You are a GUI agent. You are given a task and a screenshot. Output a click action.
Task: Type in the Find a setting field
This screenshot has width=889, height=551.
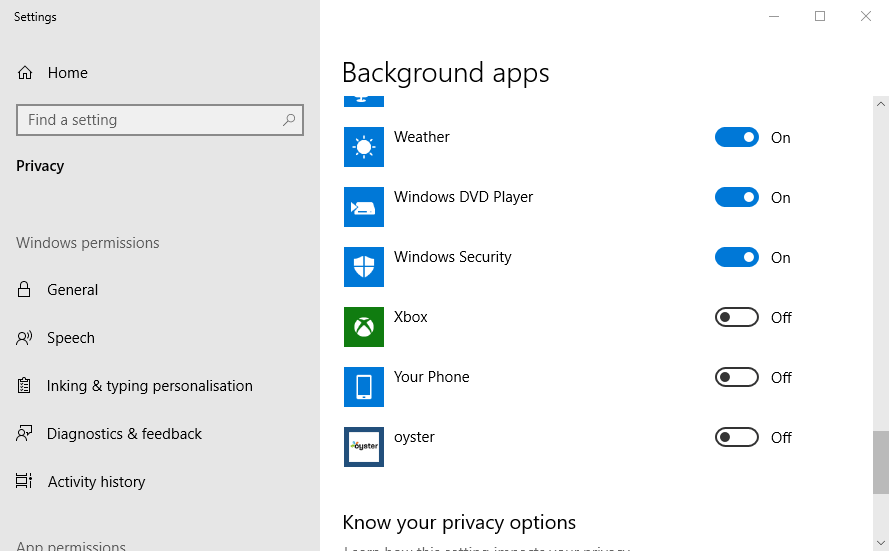point(150,120)
